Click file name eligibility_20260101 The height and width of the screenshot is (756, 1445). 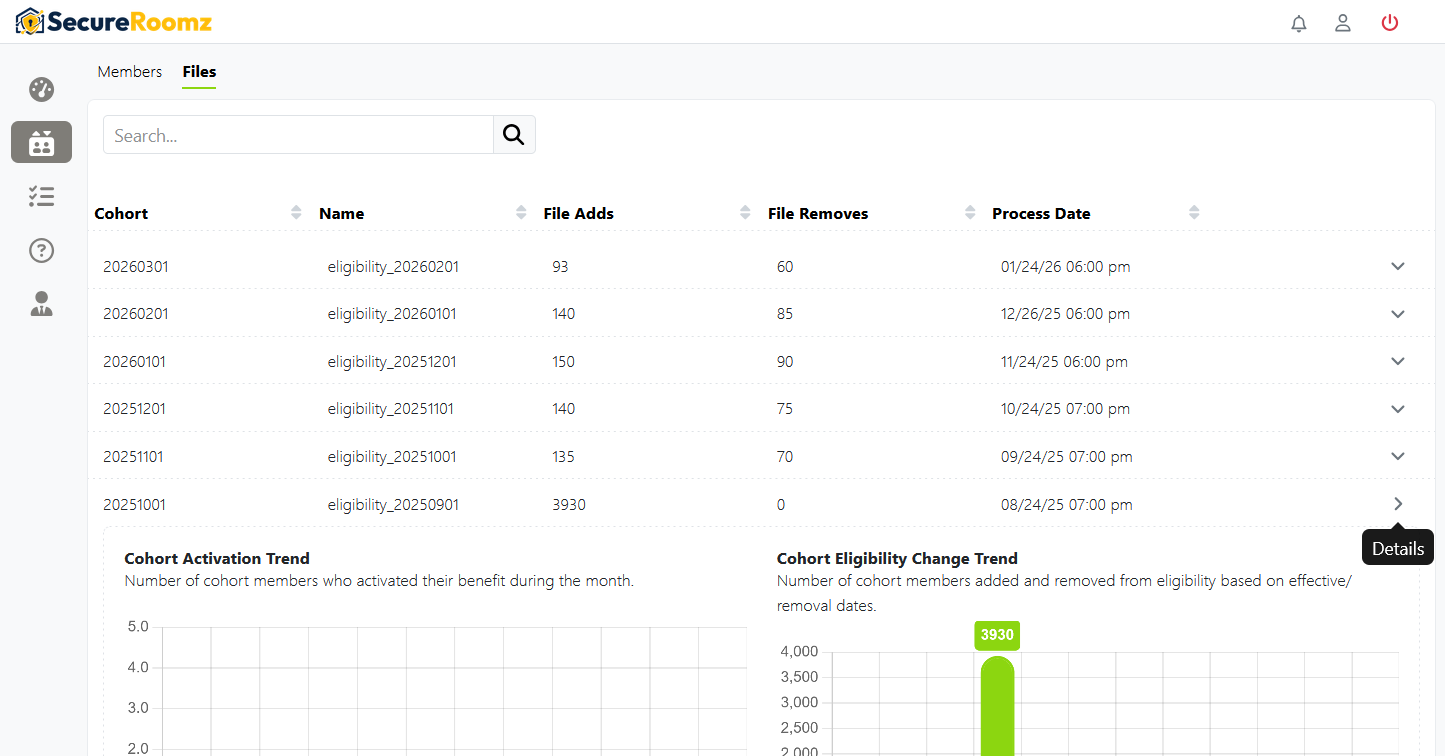coord(392,314)
